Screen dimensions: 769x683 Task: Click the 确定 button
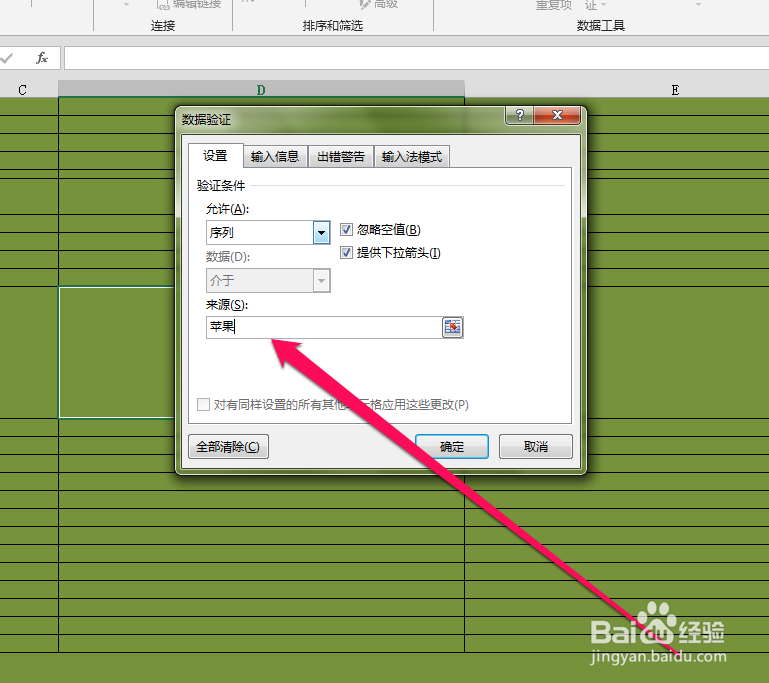(x=452, y=447)
